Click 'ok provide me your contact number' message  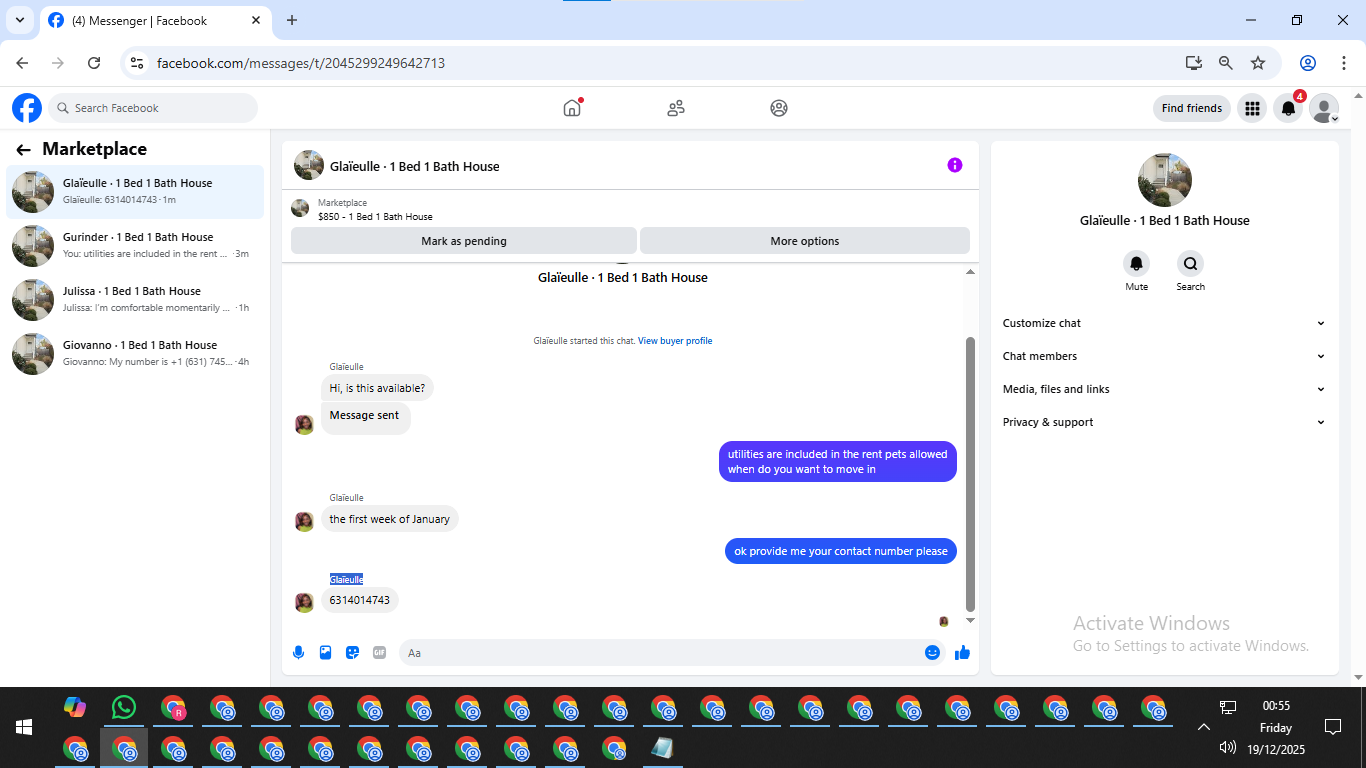[x=841, y=551]
